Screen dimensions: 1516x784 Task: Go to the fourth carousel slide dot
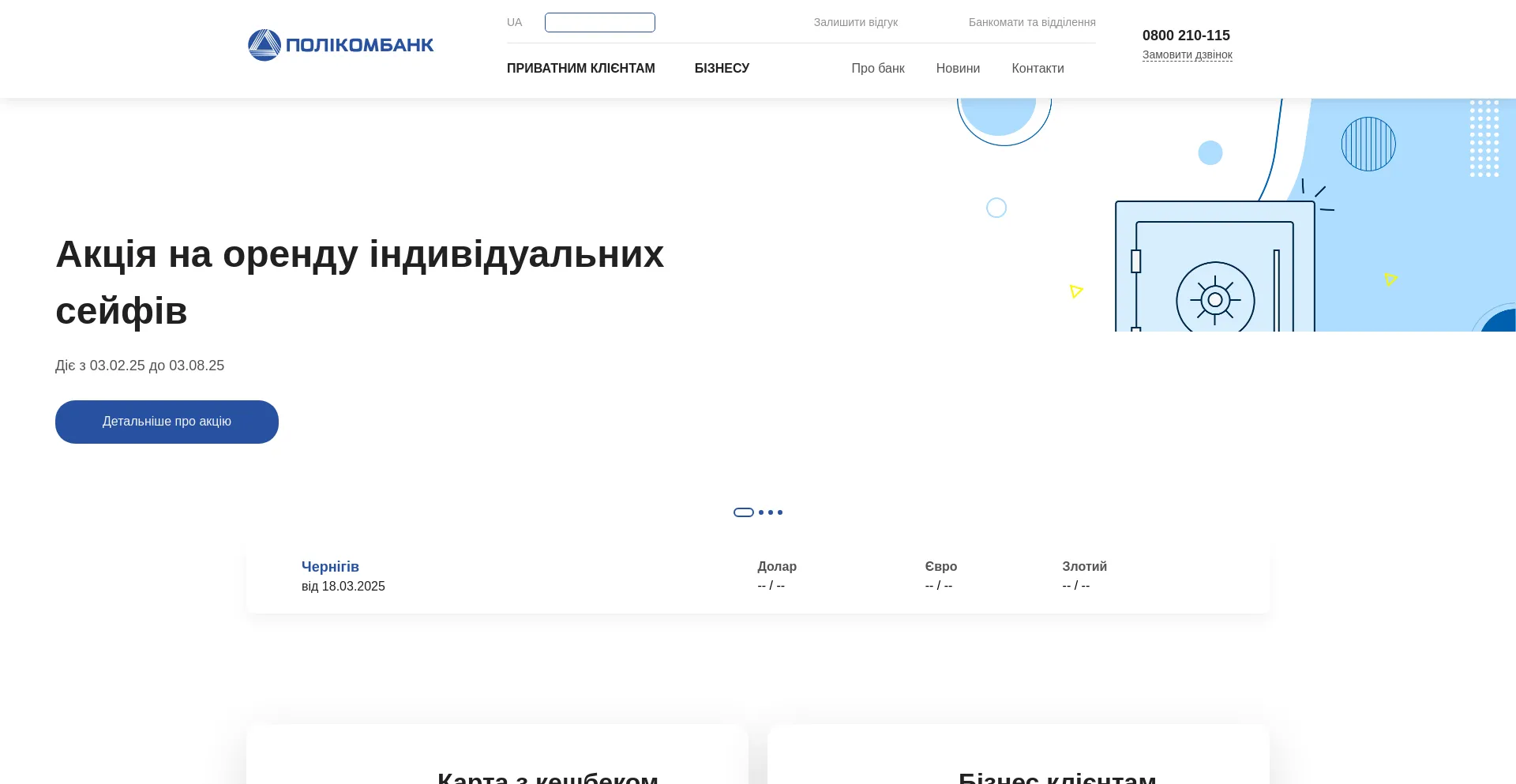780,512
